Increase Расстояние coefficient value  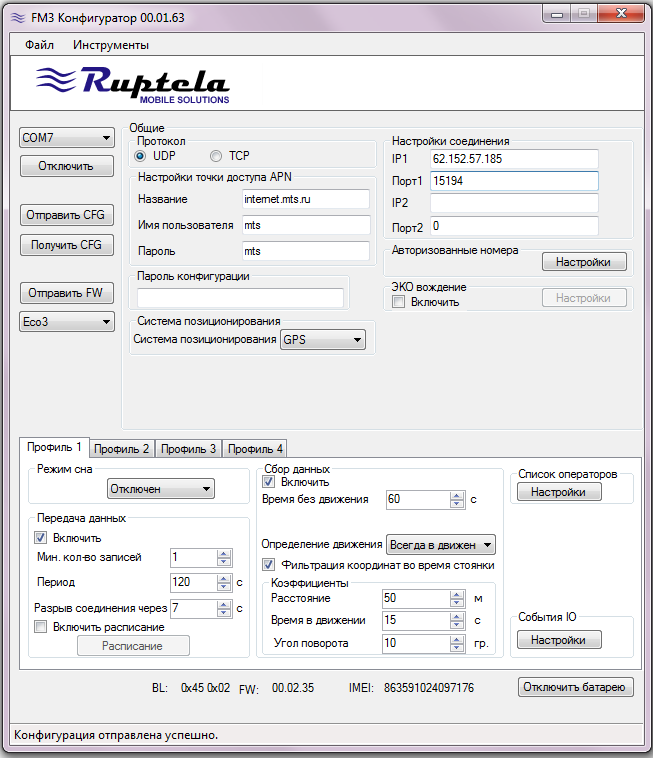[x=457, y=595]
